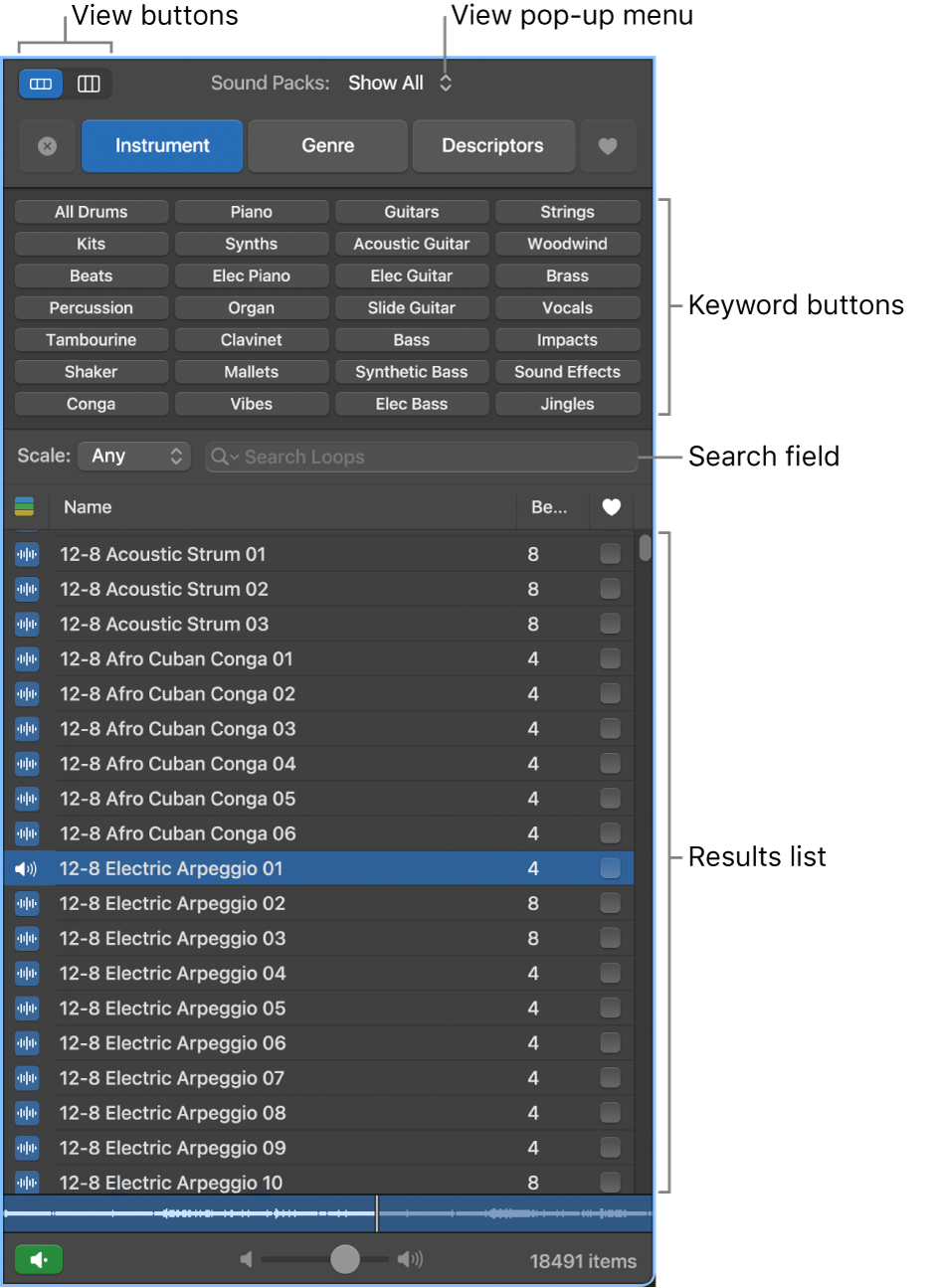Switch to the Genre tab
The image size is (942, 1288).
pos(327,145)
